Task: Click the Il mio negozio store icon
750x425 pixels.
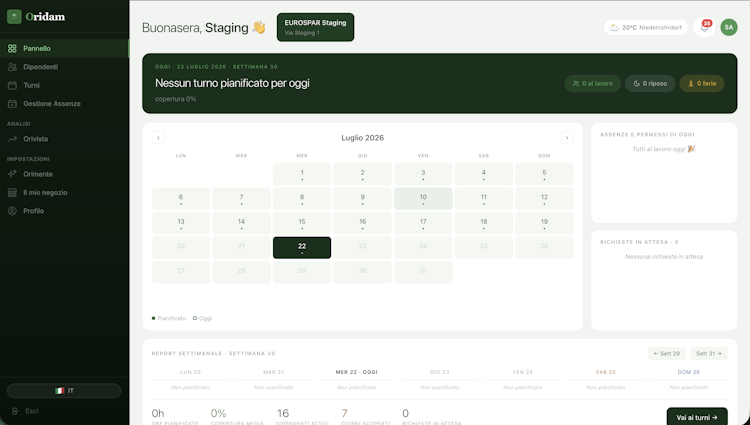Action: [x=12, y=193]
